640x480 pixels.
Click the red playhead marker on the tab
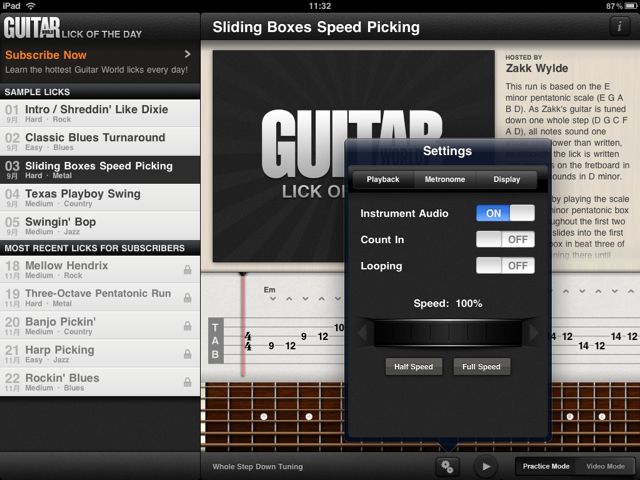pos(243,324)
